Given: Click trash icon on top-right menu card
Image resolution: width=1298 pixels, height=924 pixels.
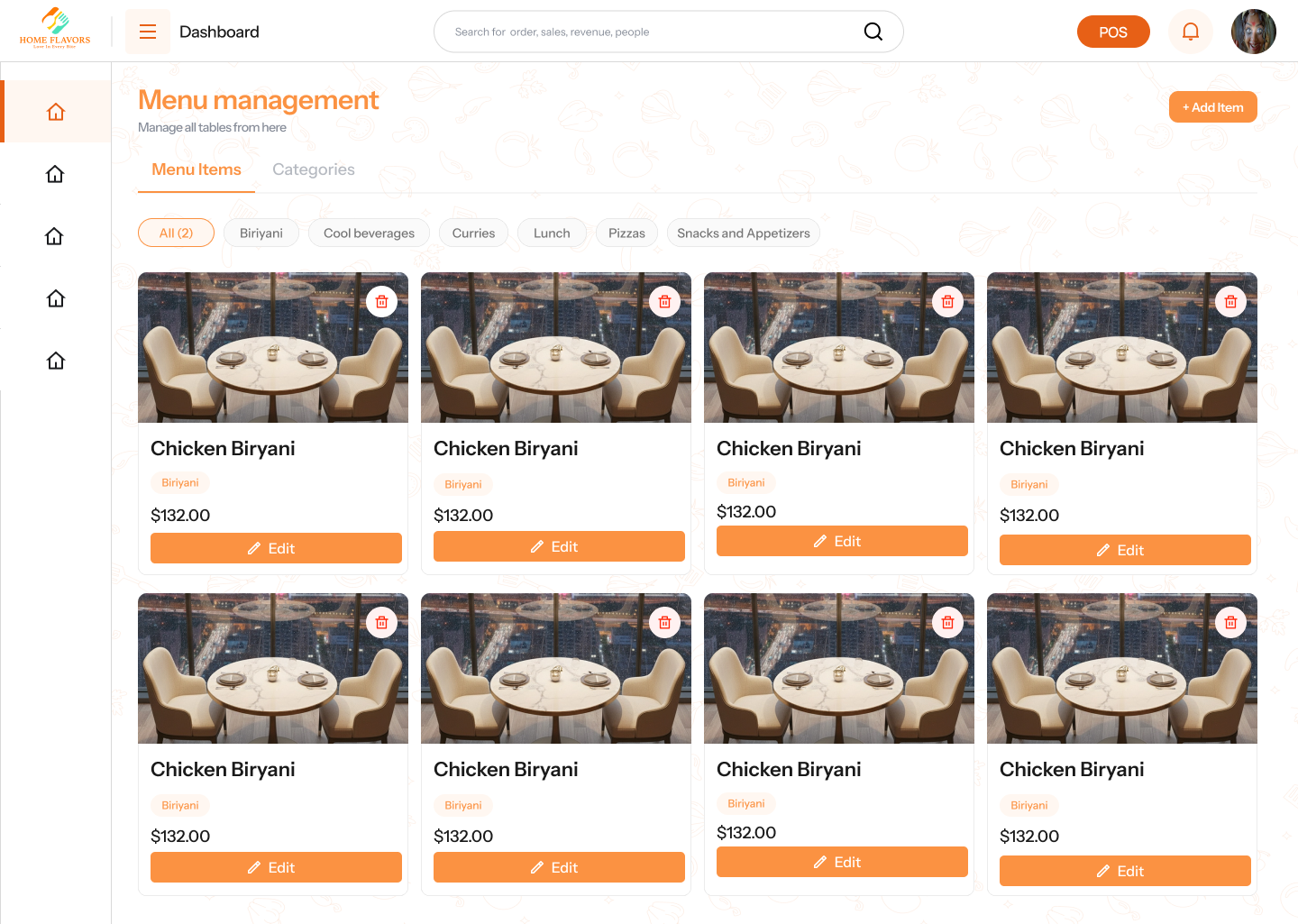Looking at the screenshot, I should pos(1230,302).
